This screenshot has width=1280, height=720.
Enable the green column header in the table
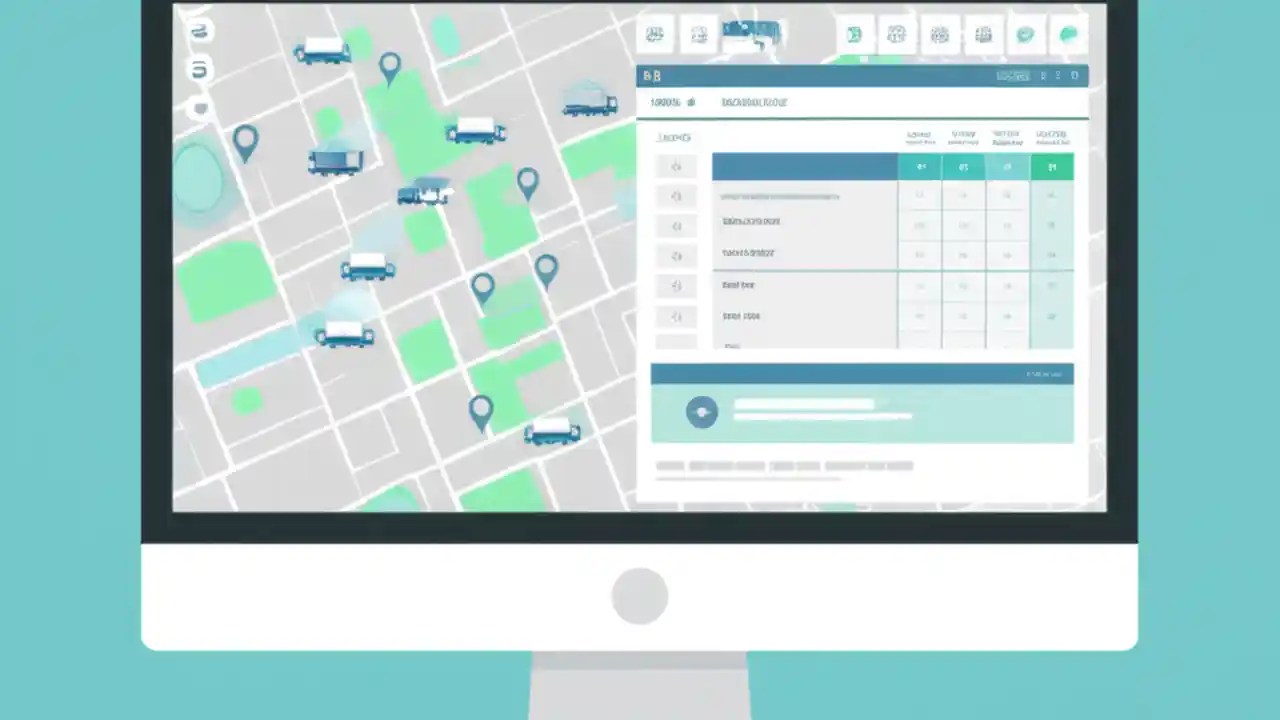1052,167
